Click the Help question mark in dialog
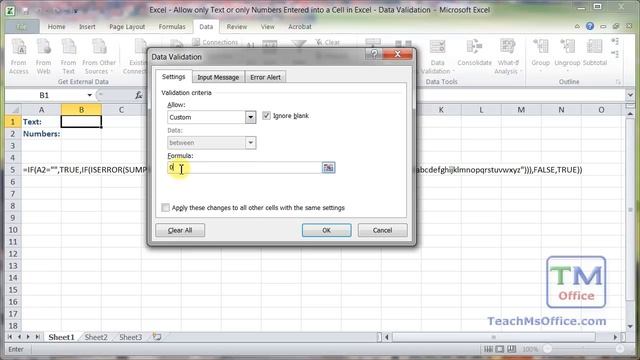Image resolution: width=640 pixels, height=360 pixels. [x=374, y=54]
